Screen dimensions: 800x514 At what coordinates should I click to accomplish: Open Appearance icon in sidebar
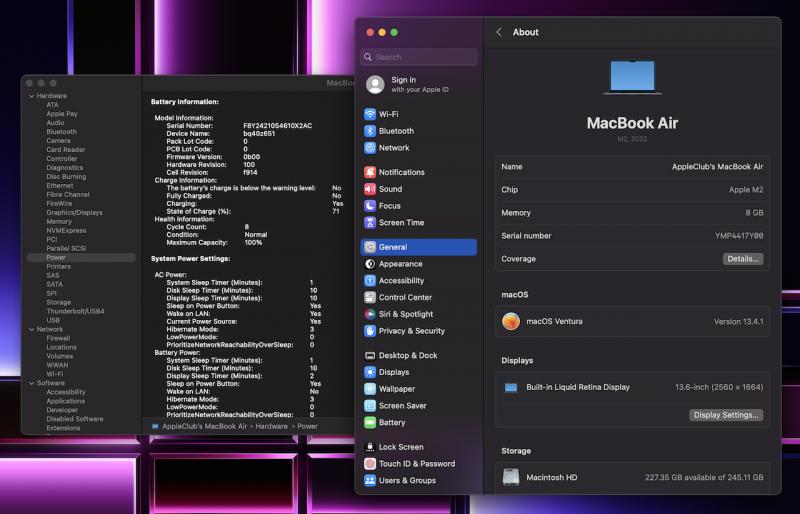[370, 264]
